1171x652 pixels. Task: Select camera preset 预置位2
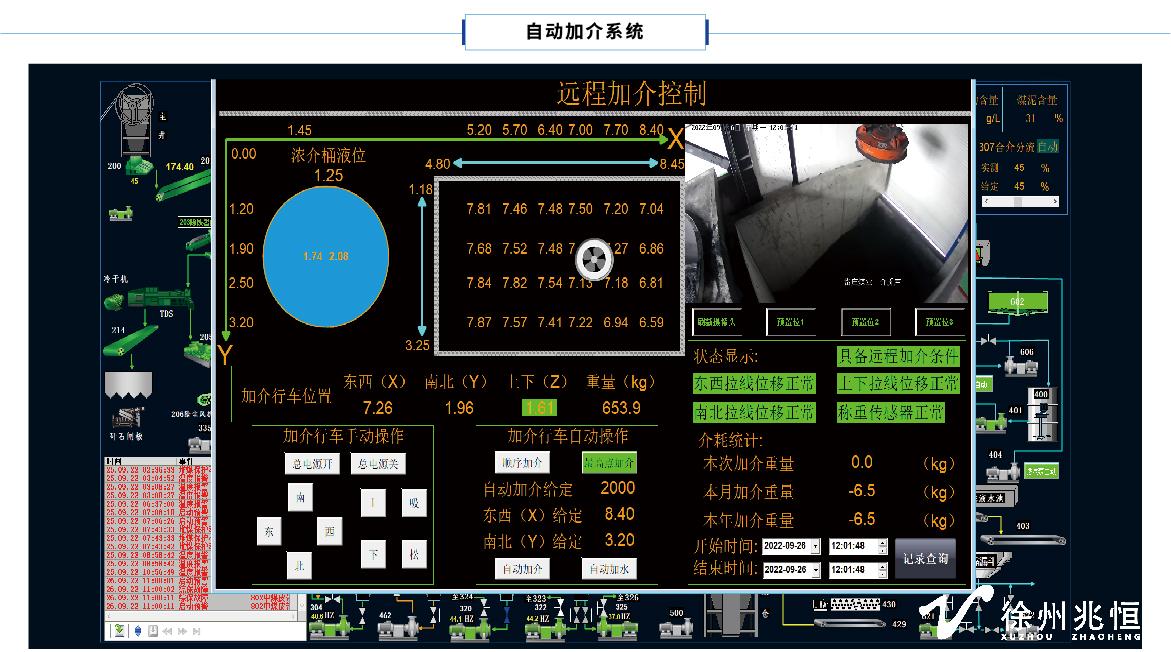coord(865,322)
